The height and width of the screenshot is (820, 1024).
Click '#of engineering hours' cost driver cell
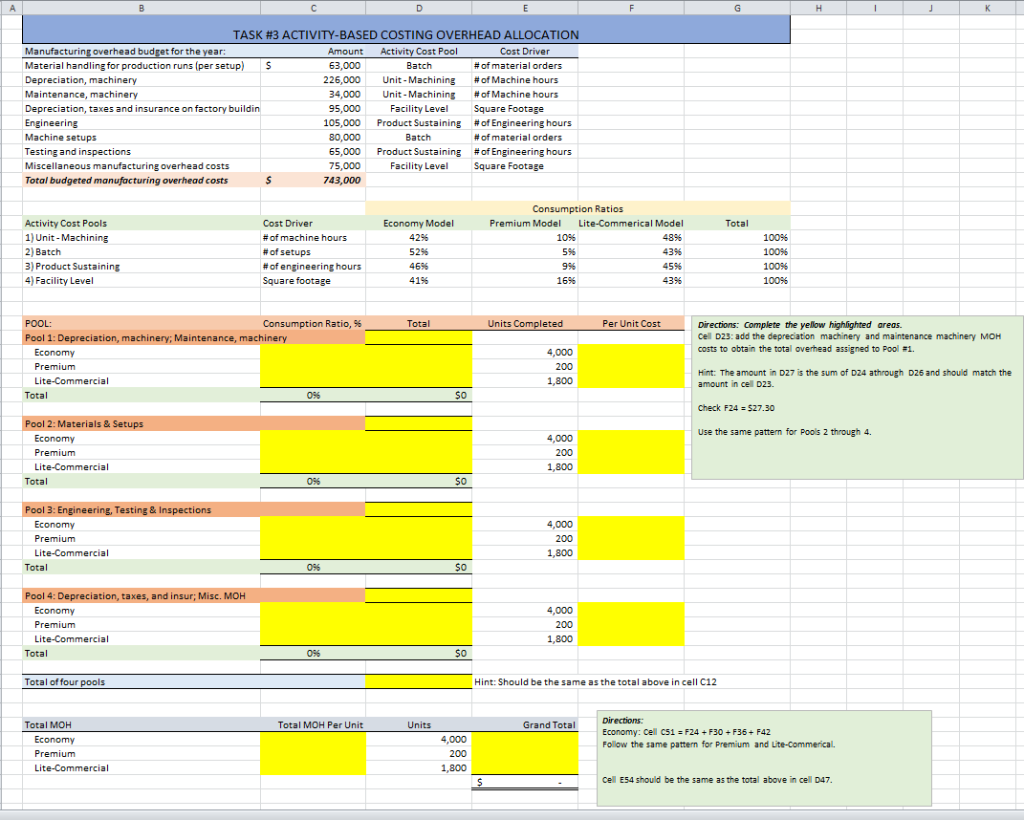(x=313, y=266)
